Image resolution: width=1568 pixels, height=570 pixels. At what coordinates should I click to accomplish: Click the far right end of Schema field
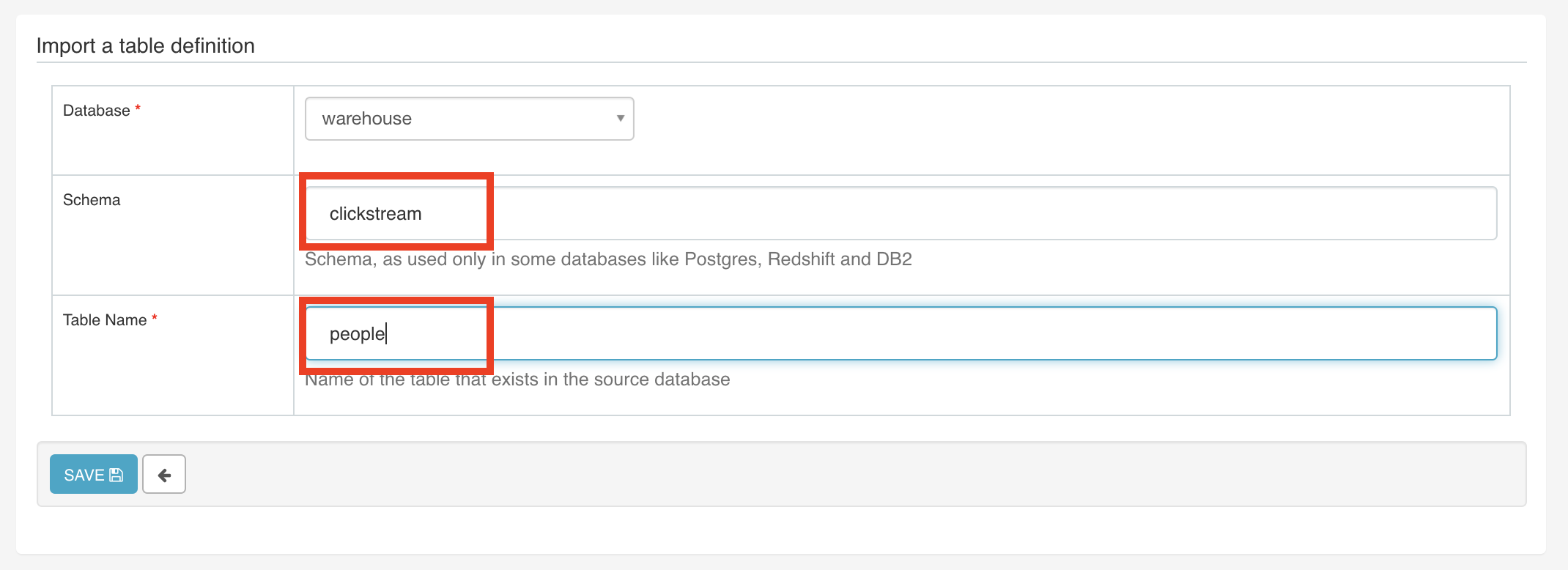tap(1480, 213)
